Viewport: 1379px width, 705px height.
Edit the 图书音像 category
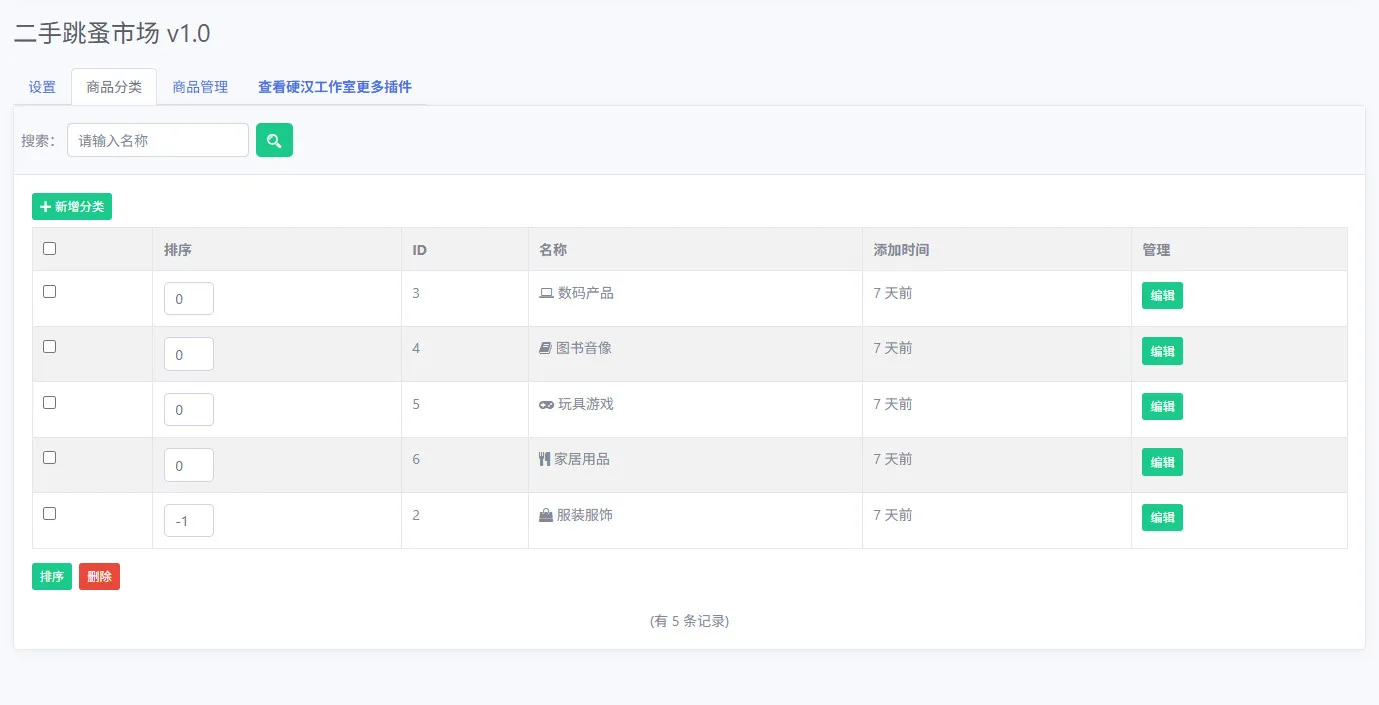(x=1162, y=351)
